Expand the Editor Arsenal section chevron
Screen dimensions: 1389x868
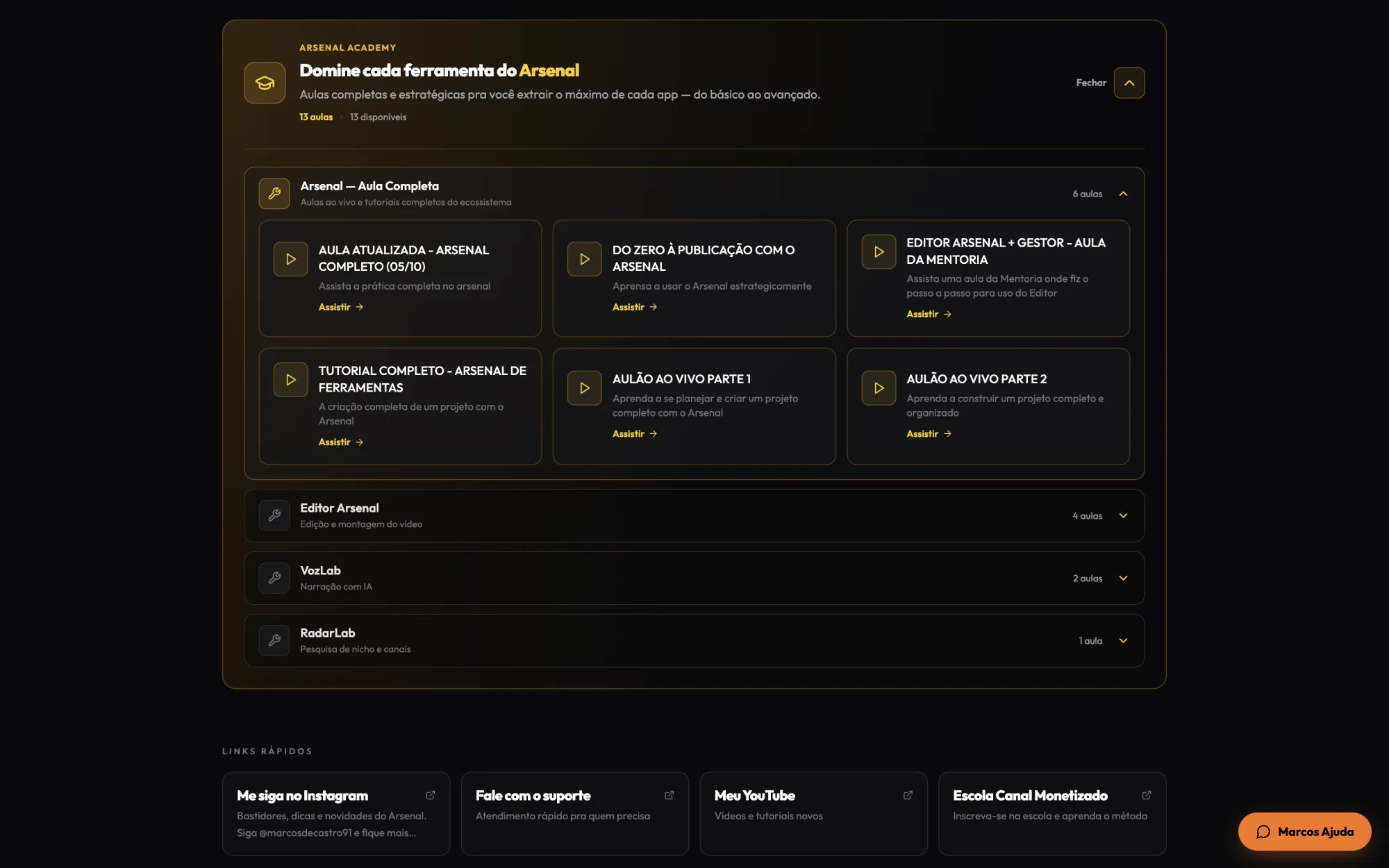(x=1123, y=516)
